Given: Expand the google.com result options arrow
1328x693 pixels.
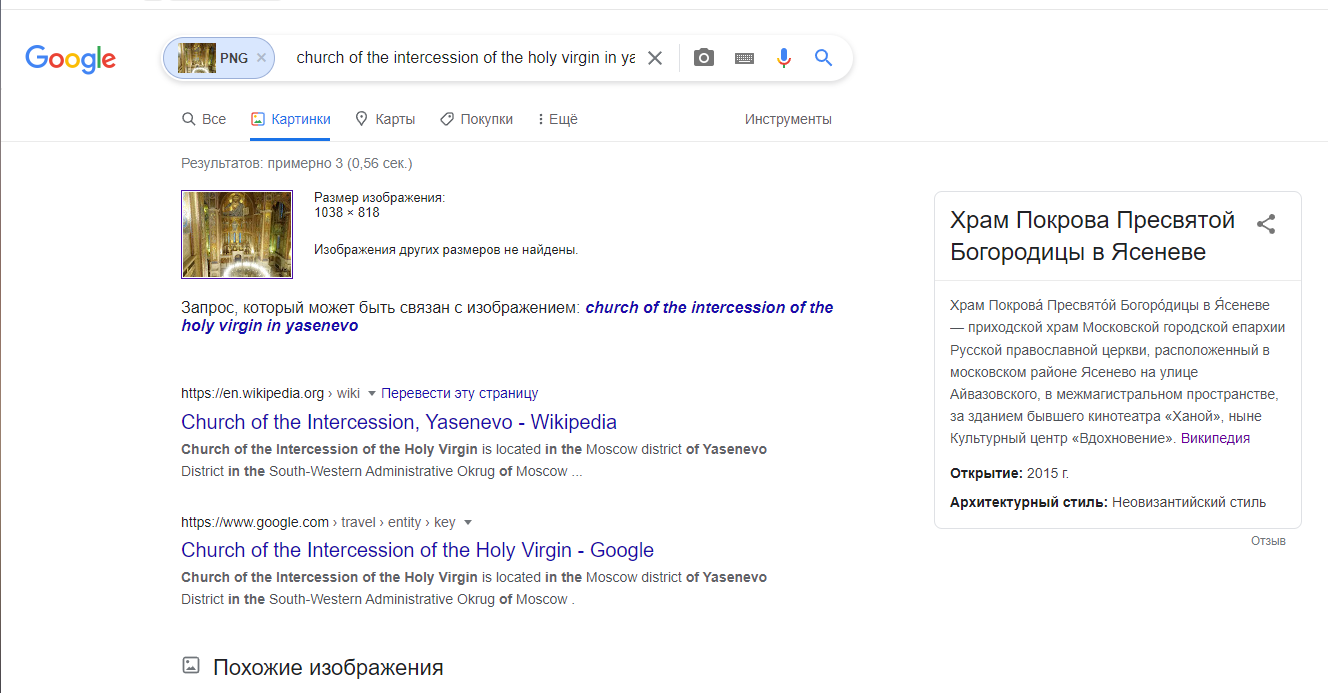Looking at the screenshot, I should pos(467,522).
